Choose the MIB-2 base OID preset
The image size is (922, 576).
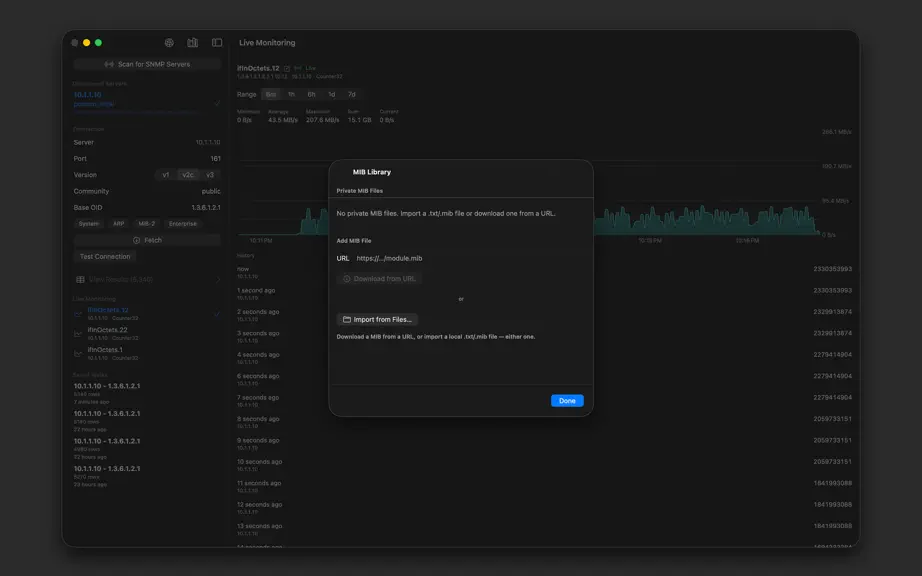[x=146, y=223]
